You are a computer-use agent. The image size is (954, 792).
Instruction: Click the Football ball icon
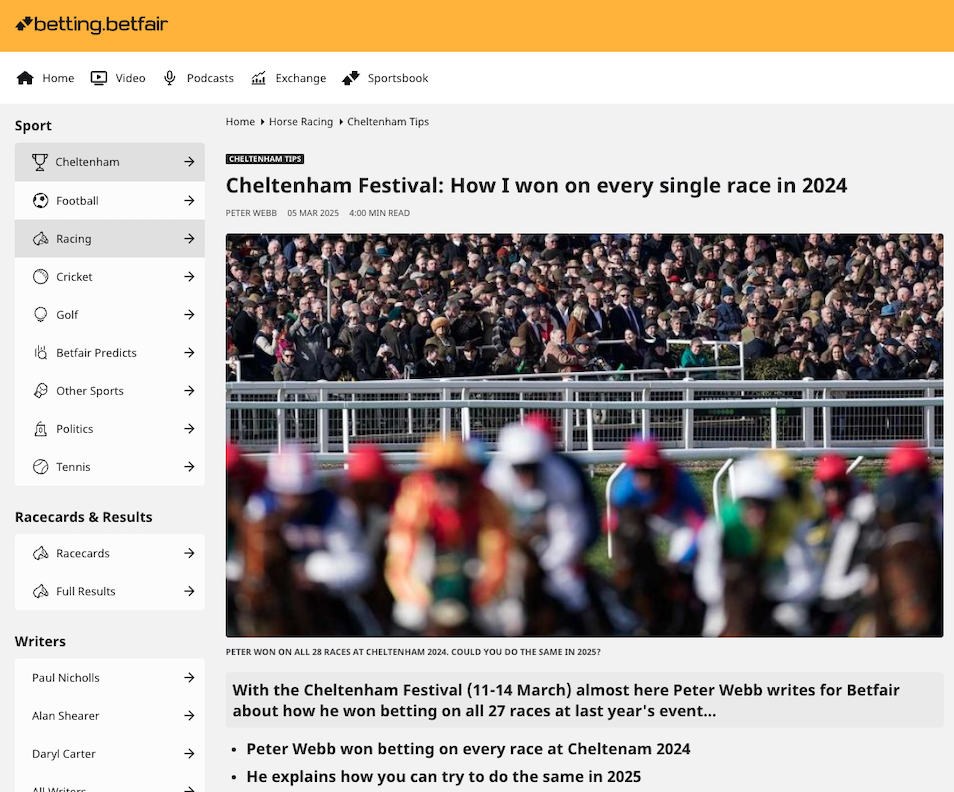[x=41, y=200]
